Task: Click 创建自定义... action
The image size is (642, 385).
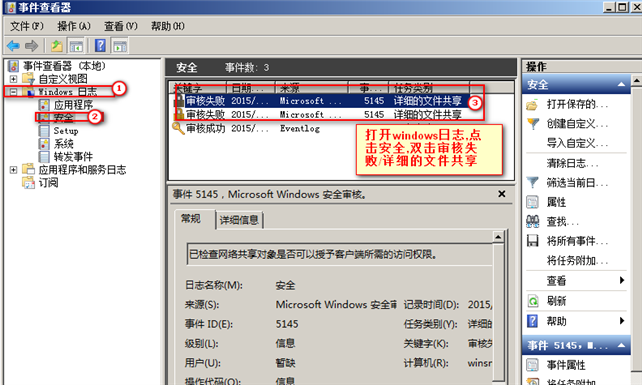Action: [x=577, y=123]
